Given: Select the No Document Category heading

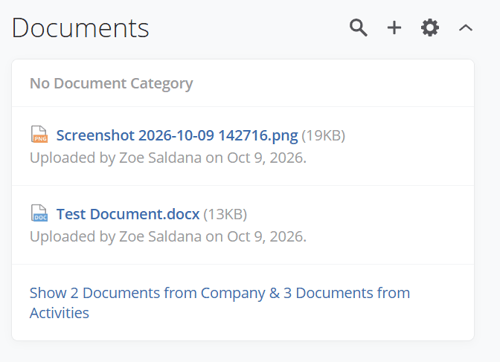Looking at the screenshot, I should (x=111, y=83).
